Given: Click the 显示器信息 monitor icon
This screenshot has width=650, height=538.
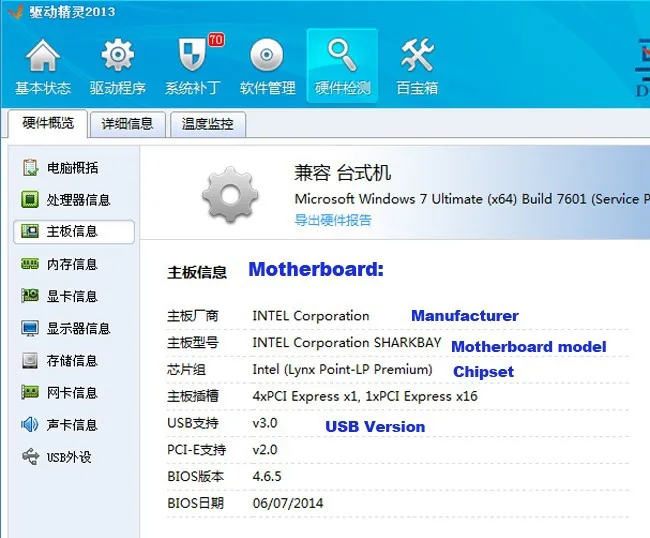Looking at the screenshot, I should point(30,328).
